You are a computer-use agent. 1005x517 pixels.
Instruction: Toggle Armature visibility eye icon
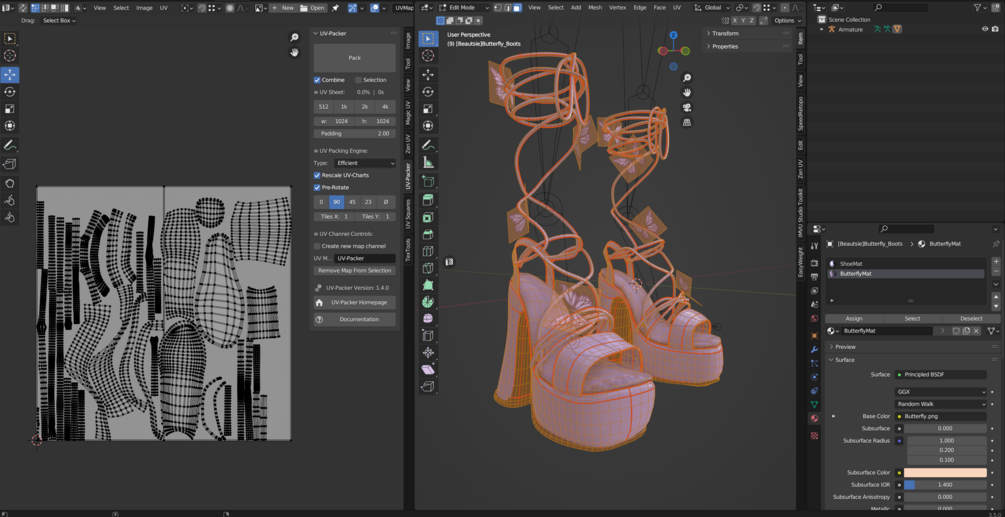(x=984, y=29)
